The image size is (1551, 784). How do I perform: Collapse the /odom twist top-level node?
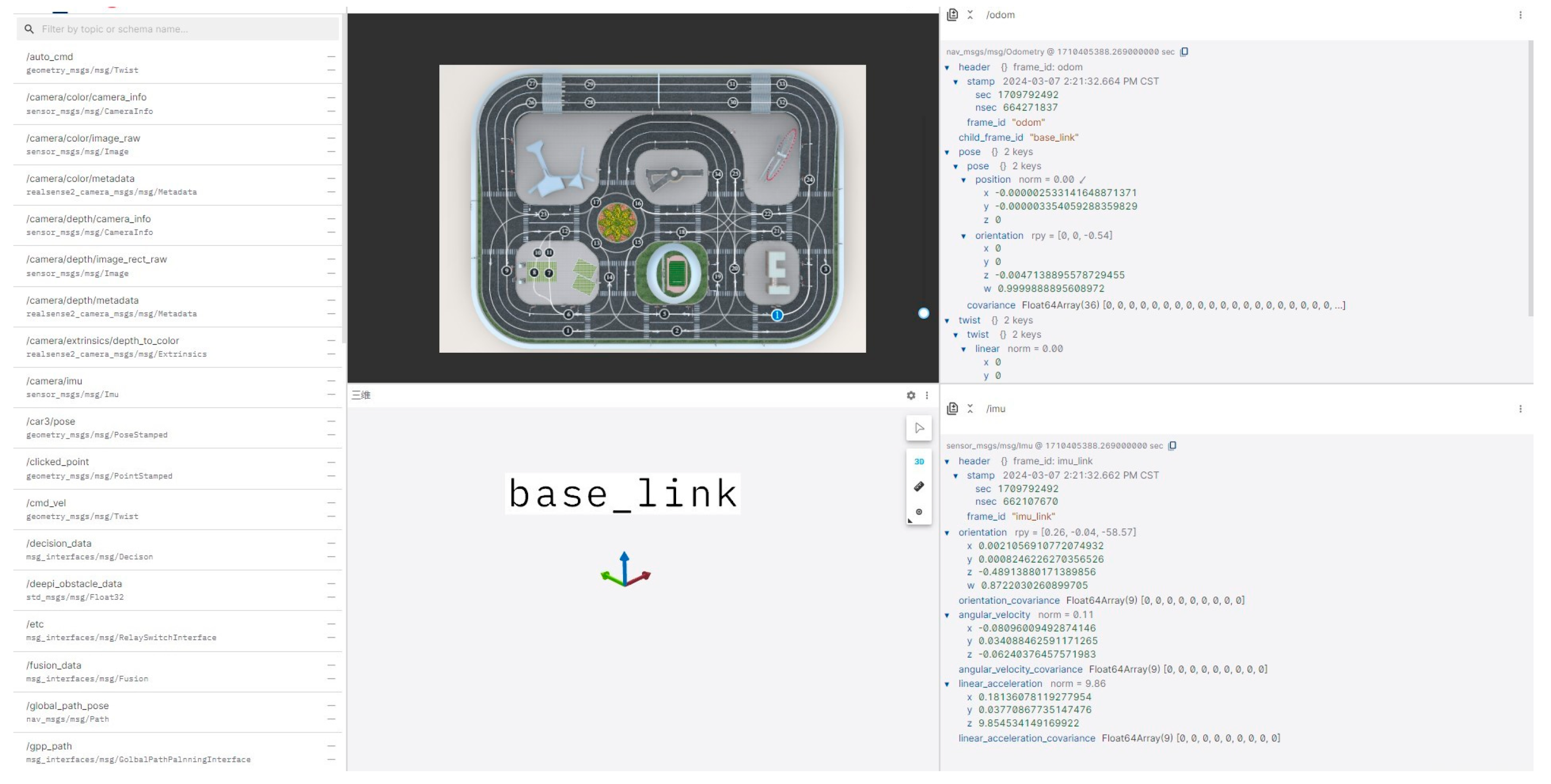(x=947, y=321)
